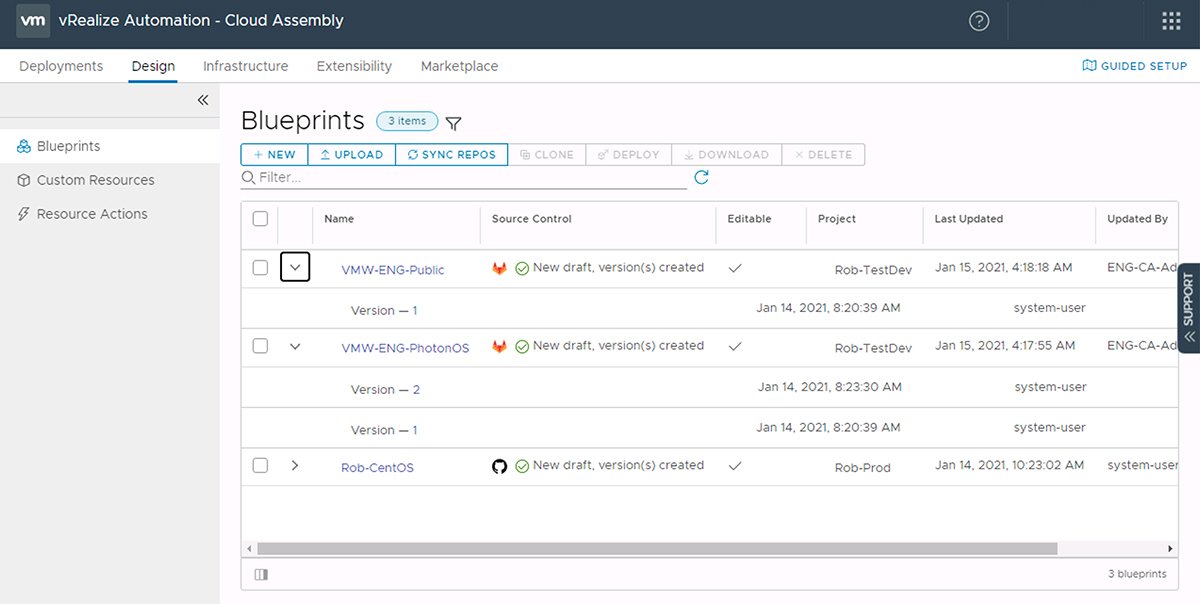This screenshot has height=604, width=1200.
Task: Check the select-all checkbox in table header
Action: [260, 218]
